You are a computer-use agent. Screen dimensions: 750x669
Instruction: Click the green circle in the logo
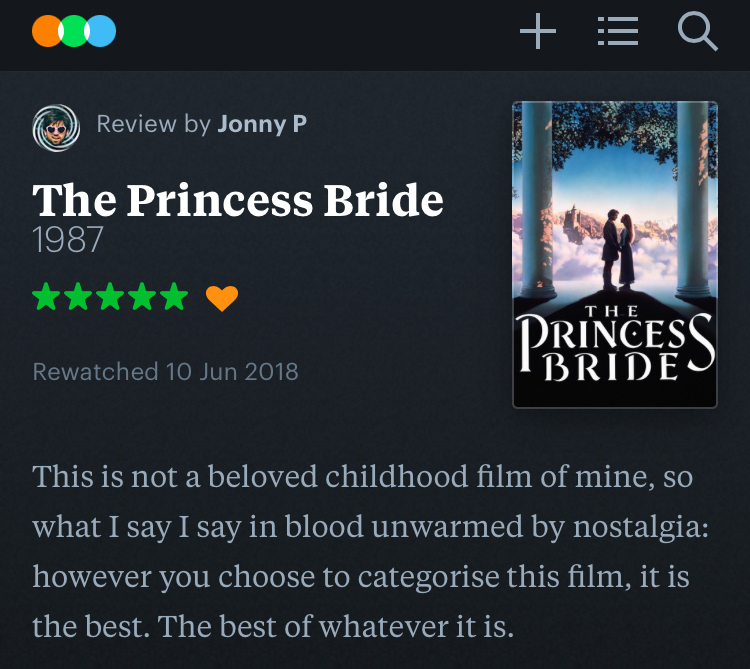pos(74,32)
